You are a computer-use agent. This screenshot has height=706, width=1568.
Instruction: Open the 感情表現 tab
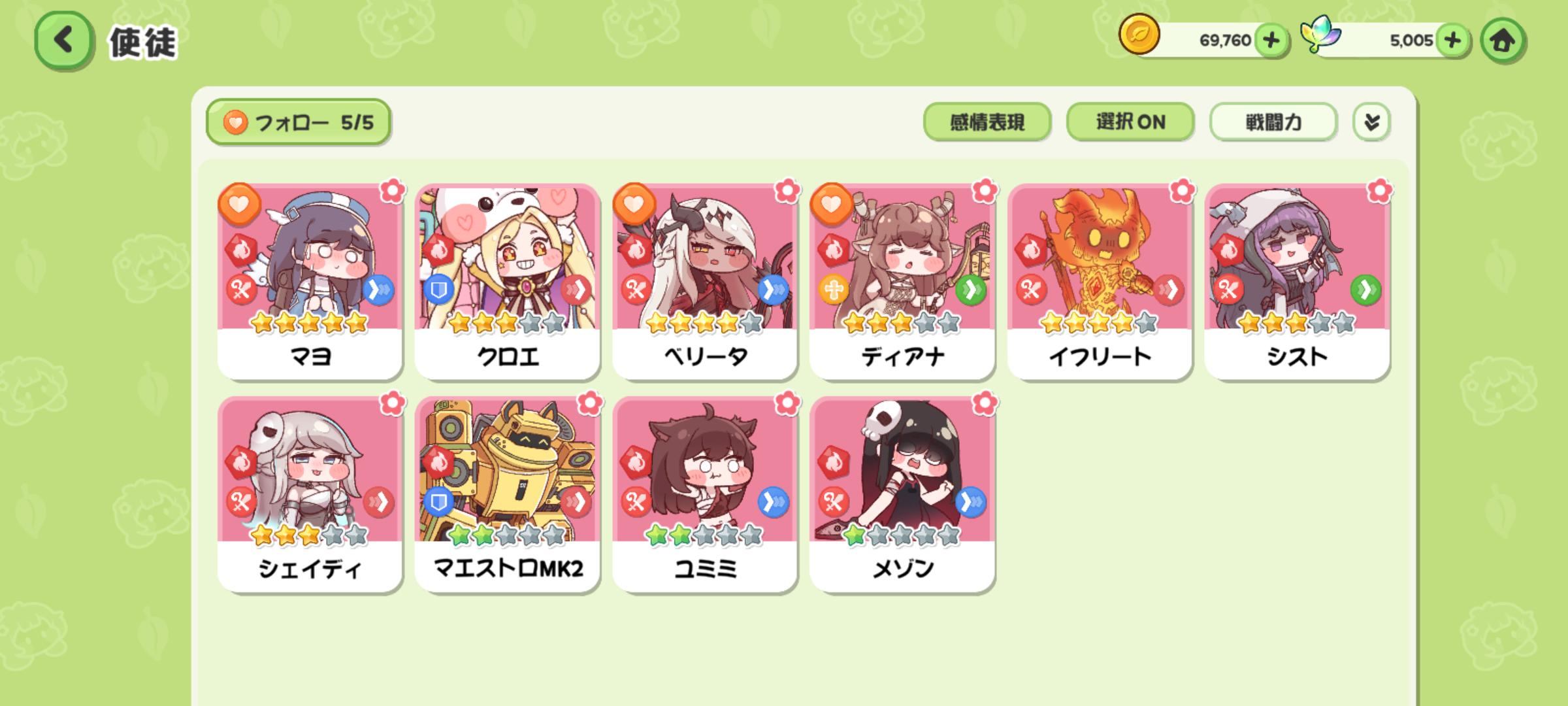click(987, 122)
